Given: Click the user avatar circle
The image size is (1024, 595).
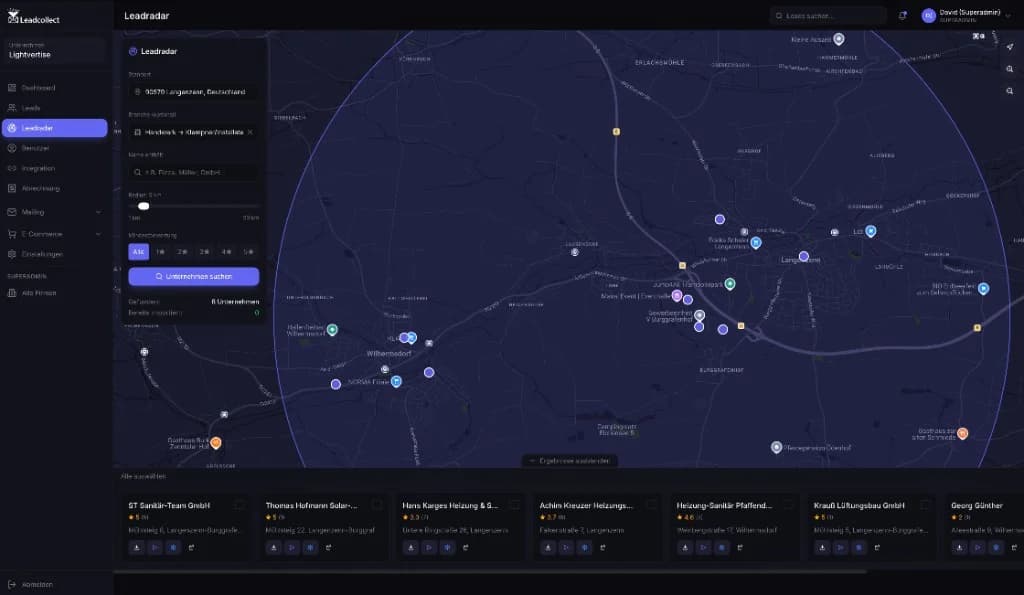Looking at the screenshot, I should 928,16.
